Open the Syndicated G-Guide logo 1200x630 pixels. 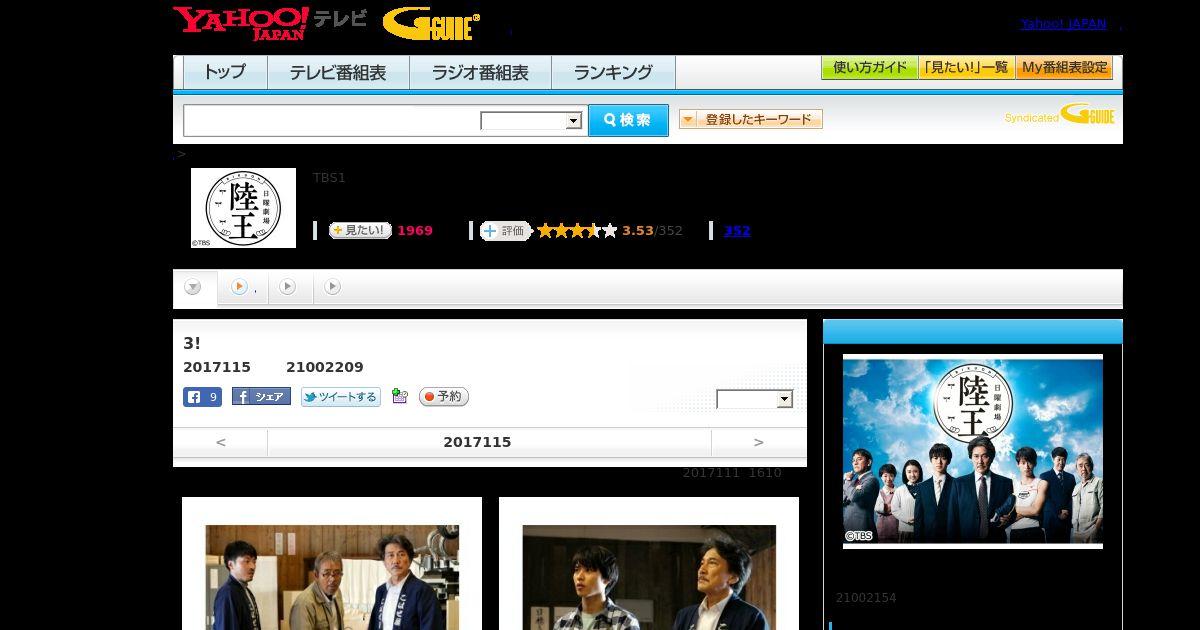pos(1060,116)
